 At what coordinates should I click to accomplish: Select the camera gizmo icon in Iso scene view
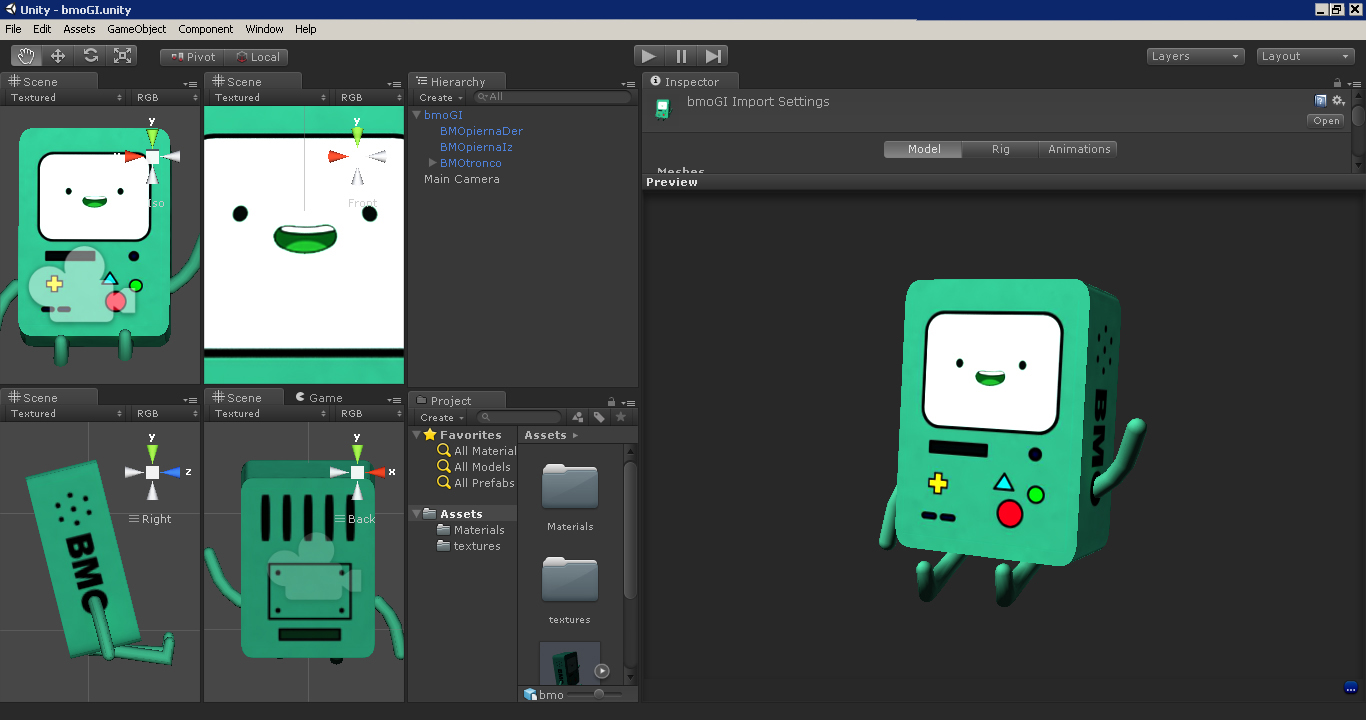click(x=80, y=284)
